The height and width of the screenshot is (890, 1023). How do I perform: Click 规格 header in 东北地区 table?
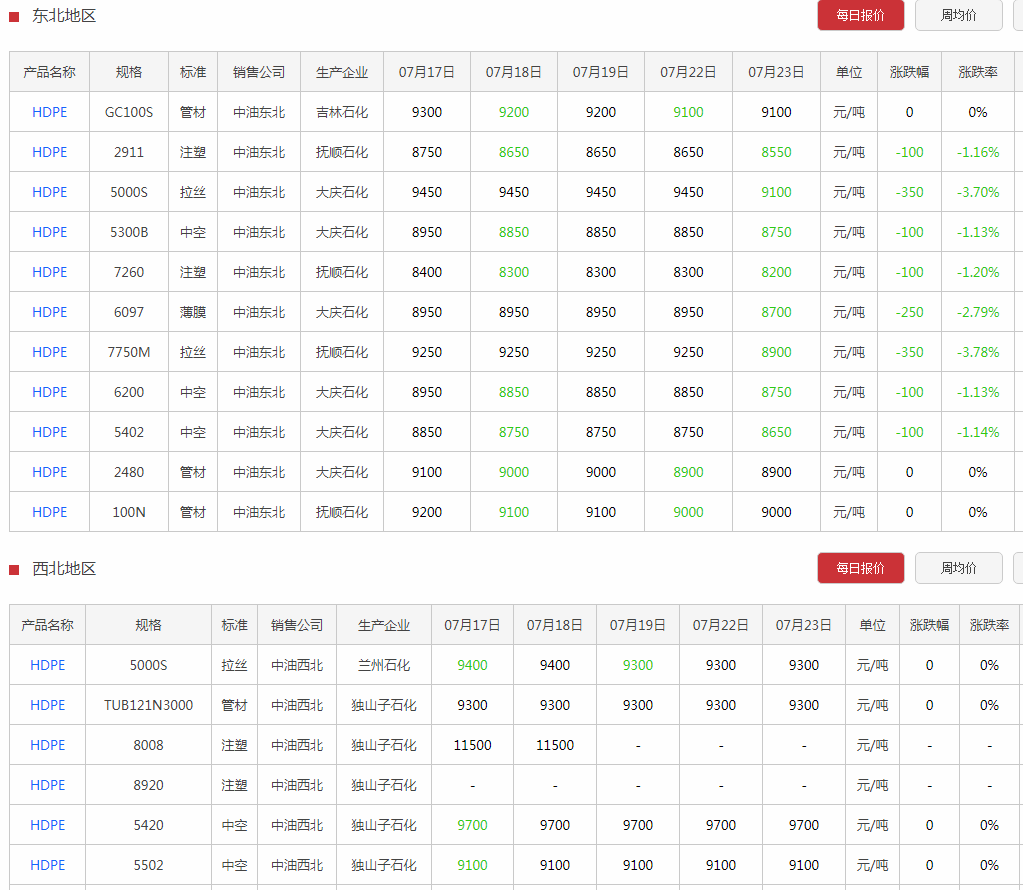129,72
